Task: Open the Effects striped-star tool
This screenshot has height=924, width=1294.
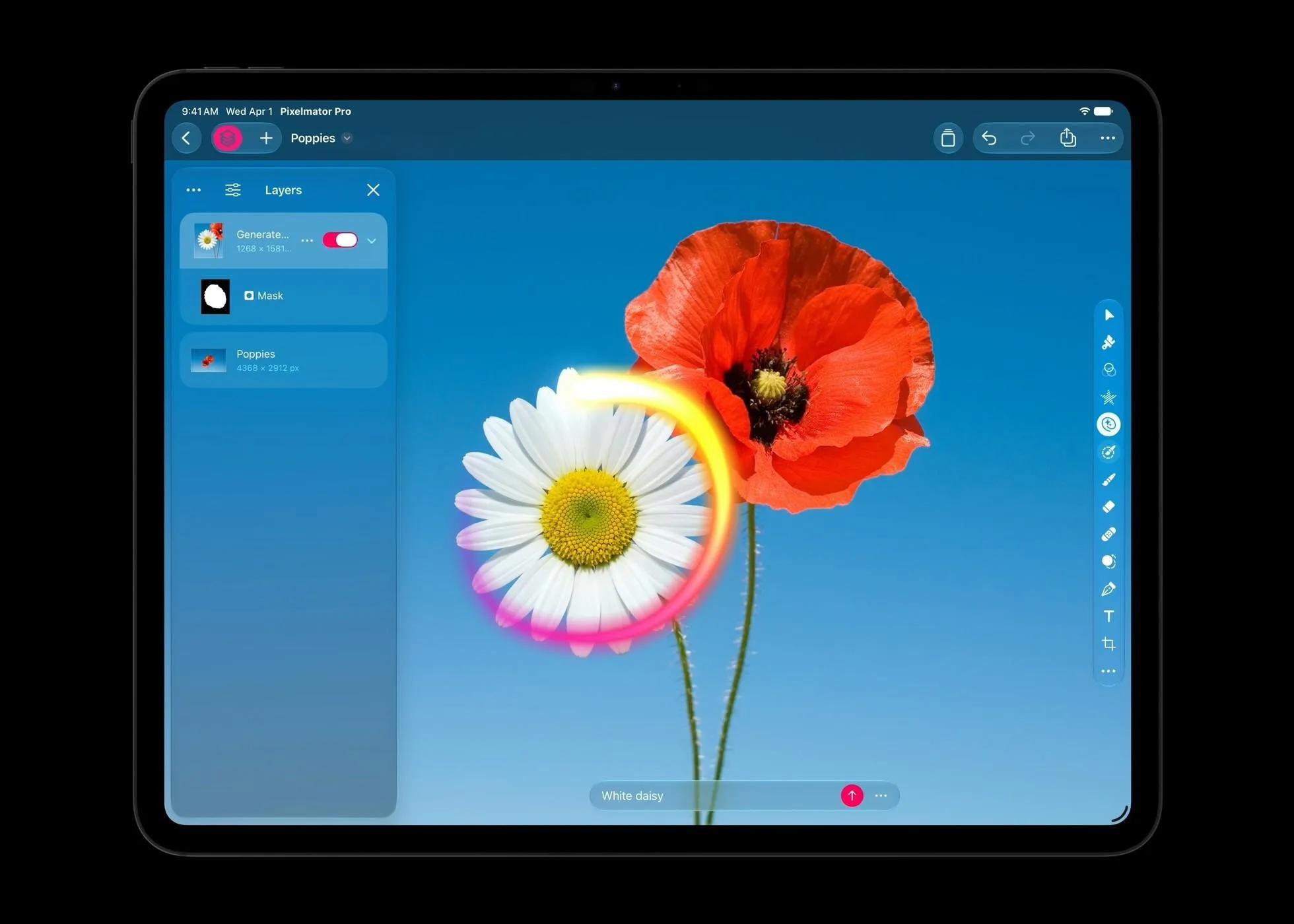Action: 1108,397
